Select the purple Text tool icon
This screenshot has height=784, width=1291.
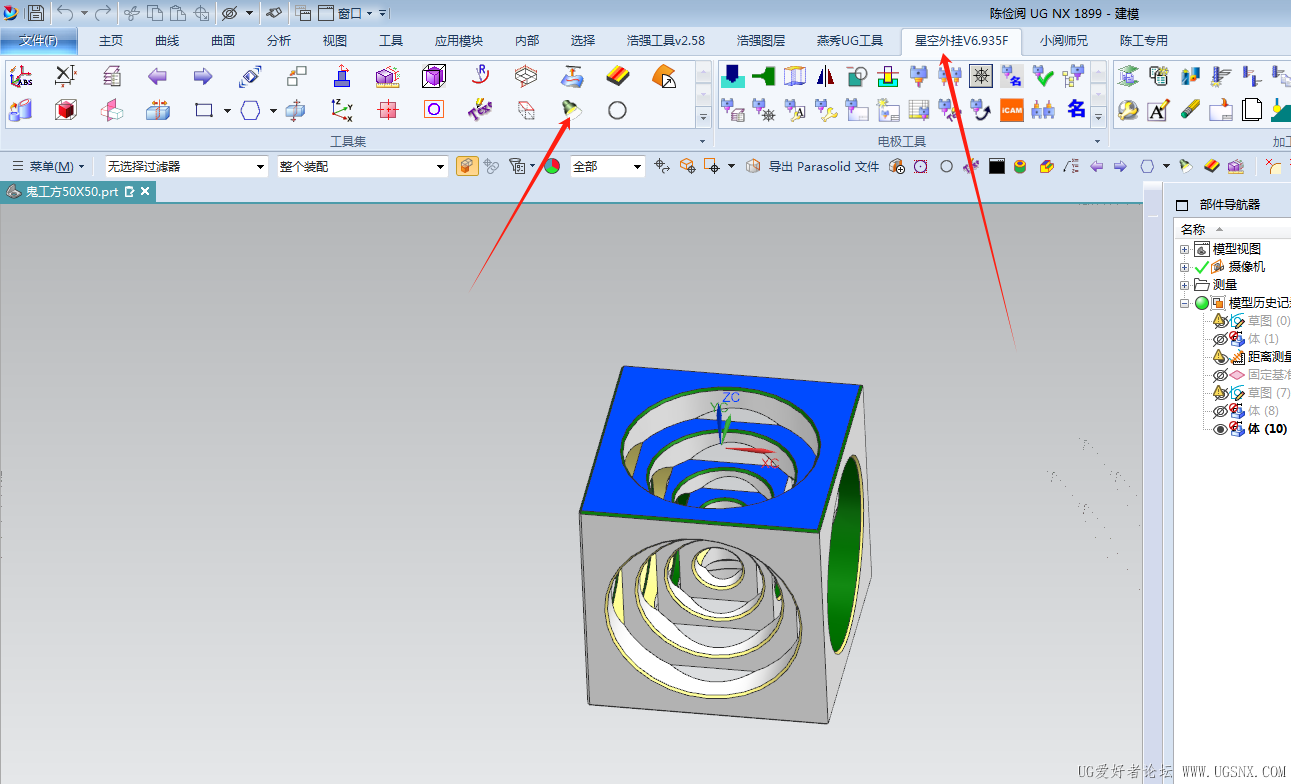(x=480, y=110)
